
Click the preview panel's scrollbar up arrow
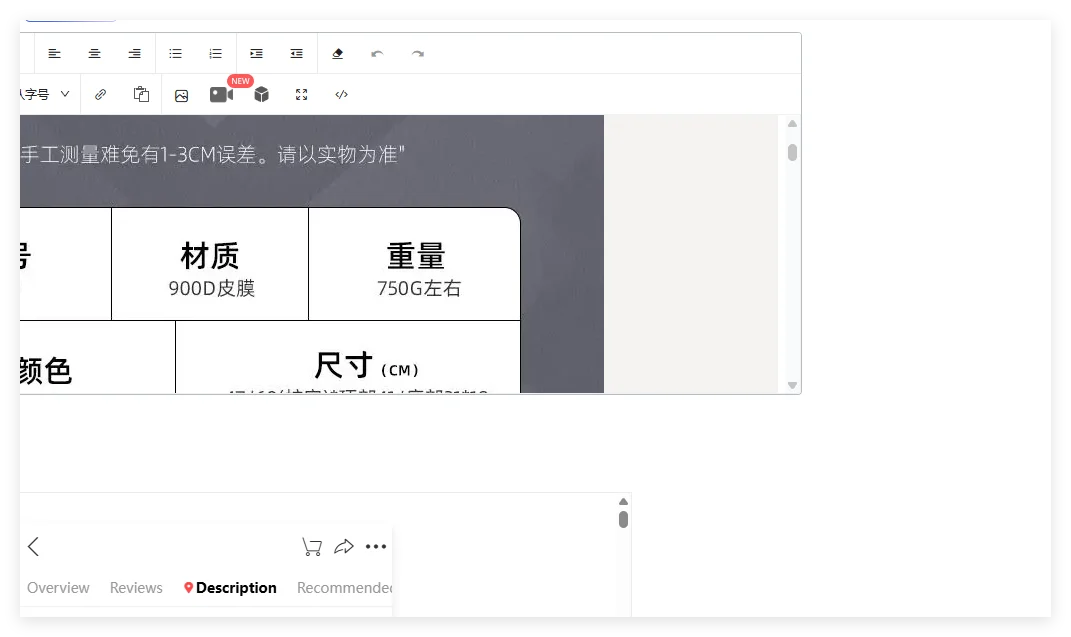(x=623, y=502)
